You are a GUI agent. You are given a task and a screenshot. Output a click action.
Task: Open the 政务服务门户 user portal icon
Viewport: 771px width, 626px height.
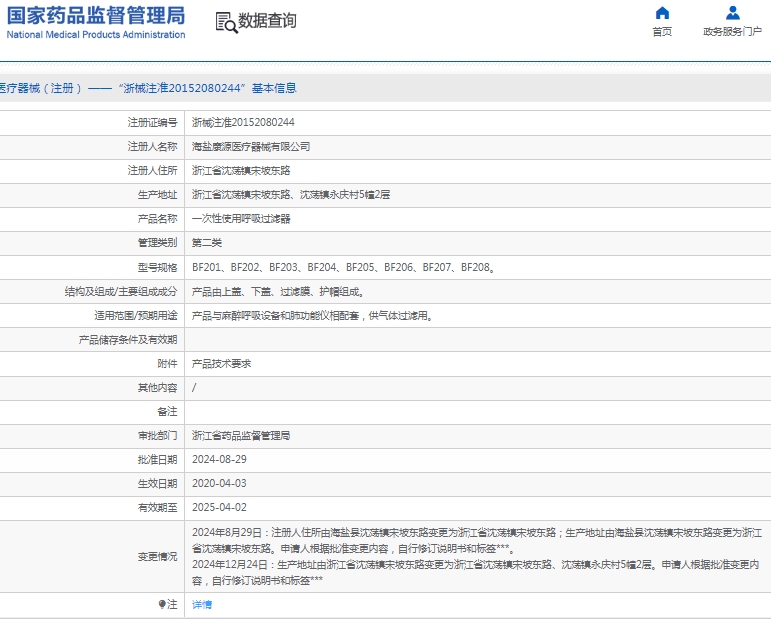click(732, 13)
